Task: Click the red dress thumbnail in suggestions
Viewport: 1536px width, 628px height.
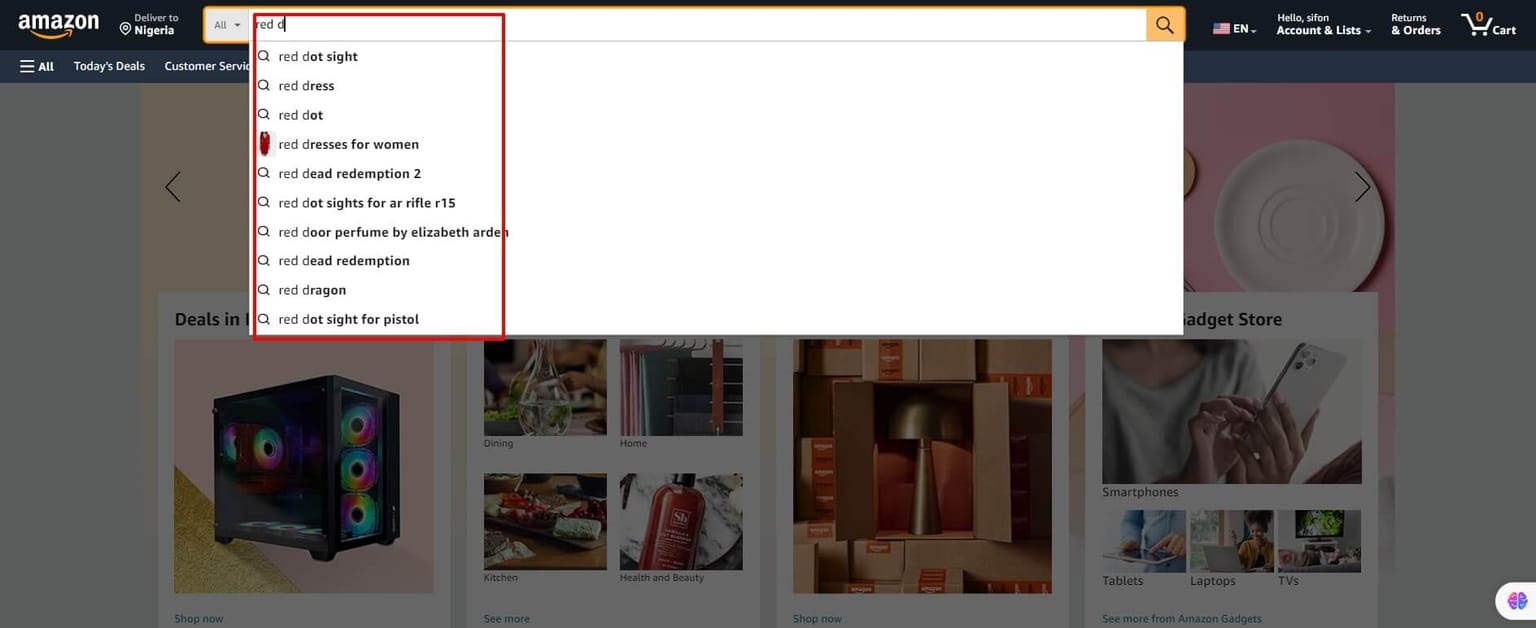Action: coord(266,143)
